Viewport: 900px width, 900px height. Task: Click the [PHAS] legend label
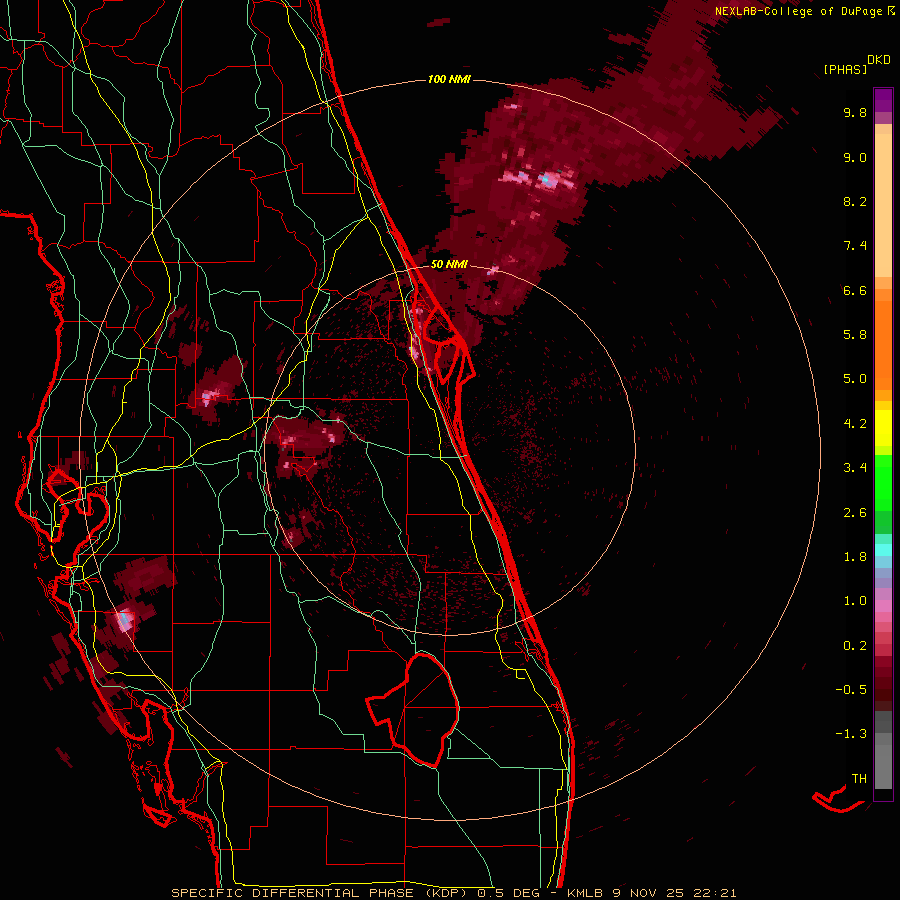(845, 69)
